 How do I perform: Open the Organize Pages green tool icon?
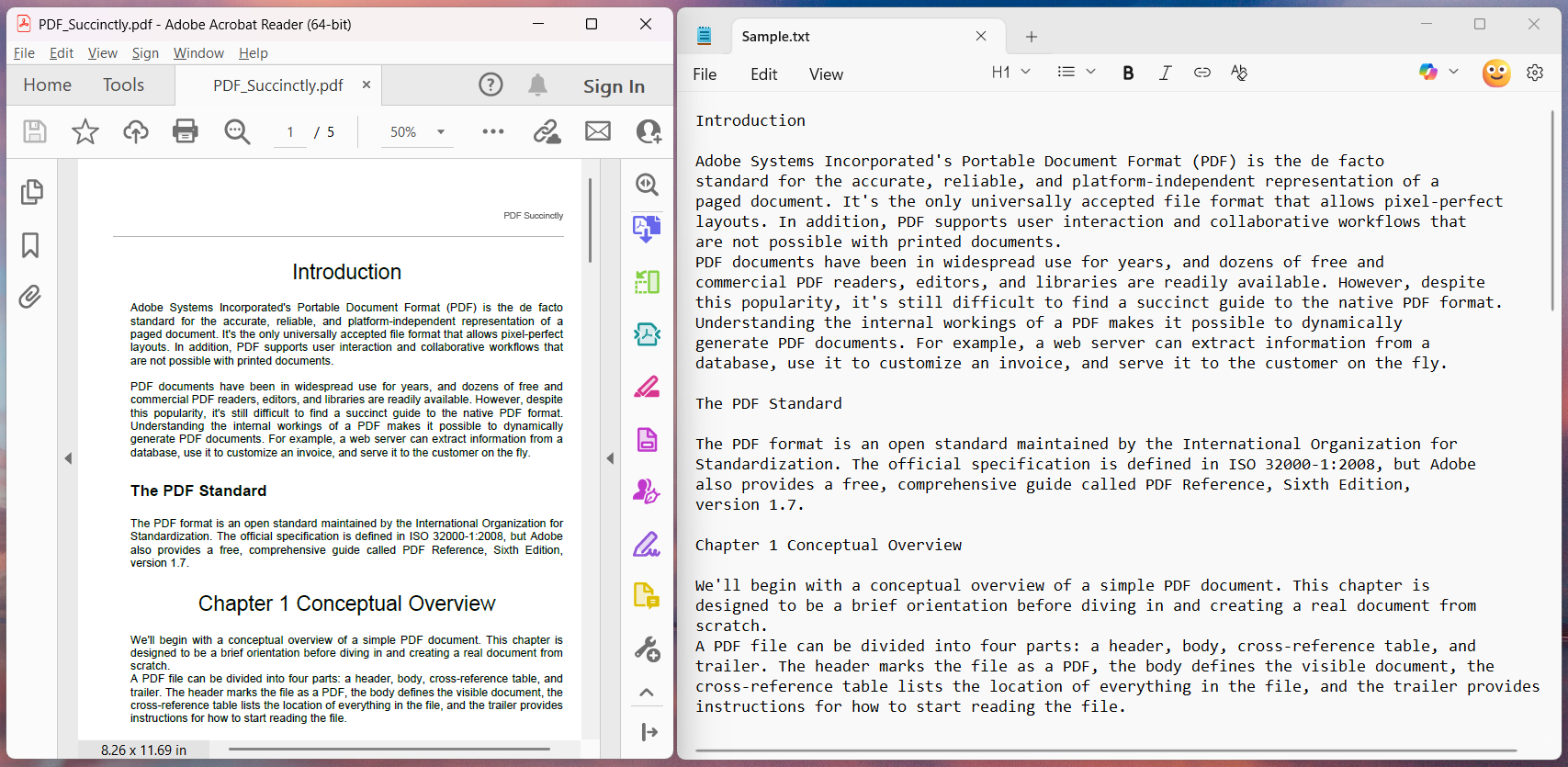tap(647, 281)
